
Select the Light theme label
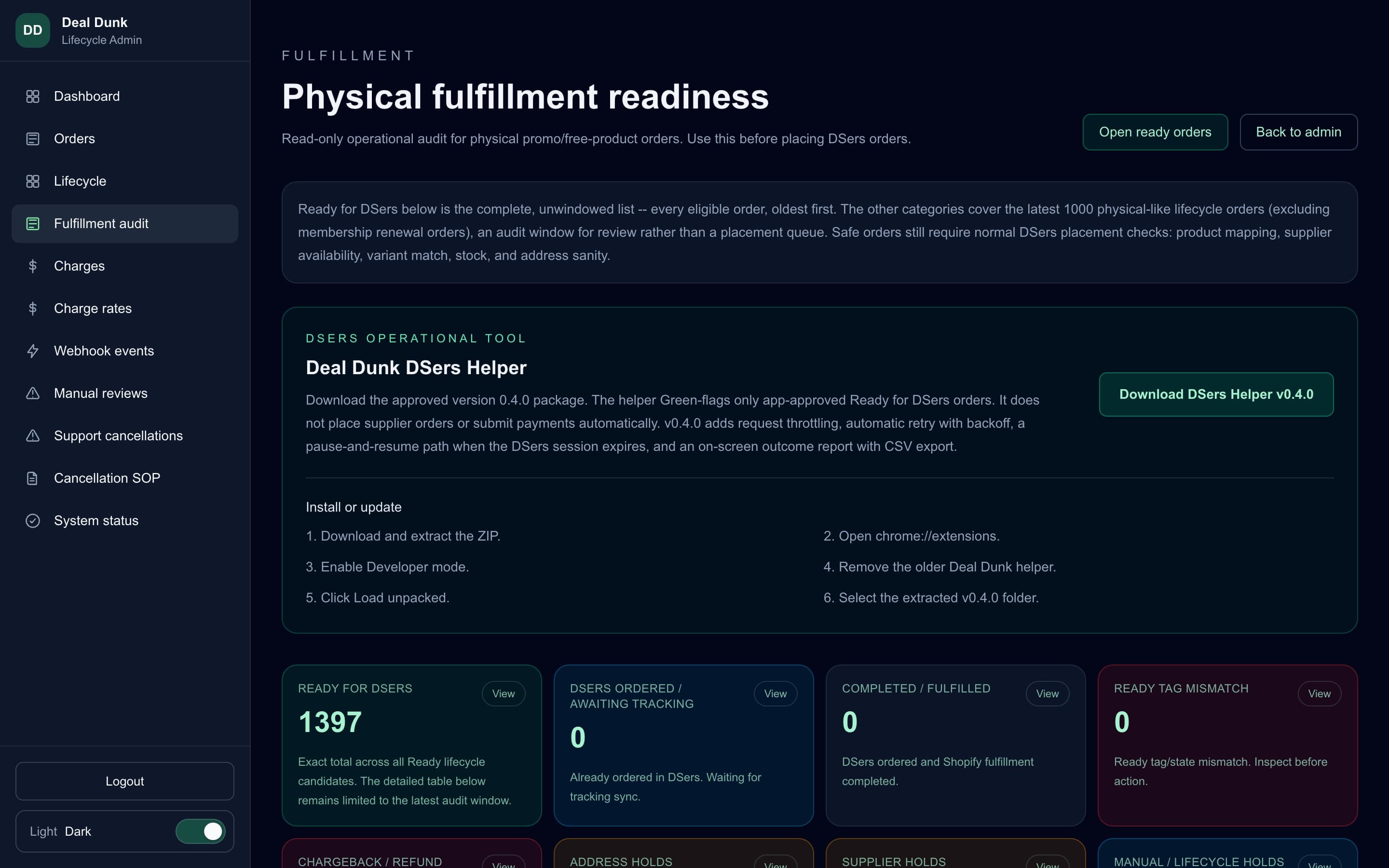tap(43, 831)
